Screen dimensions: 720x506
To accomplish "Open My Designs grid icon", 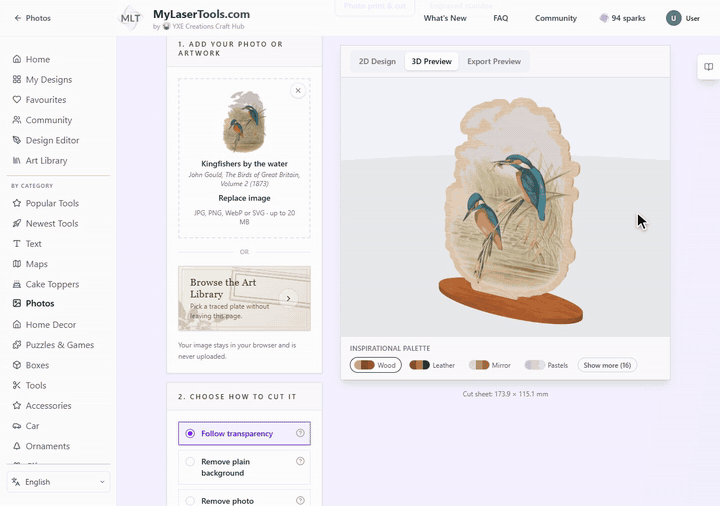I will (17, 79).
